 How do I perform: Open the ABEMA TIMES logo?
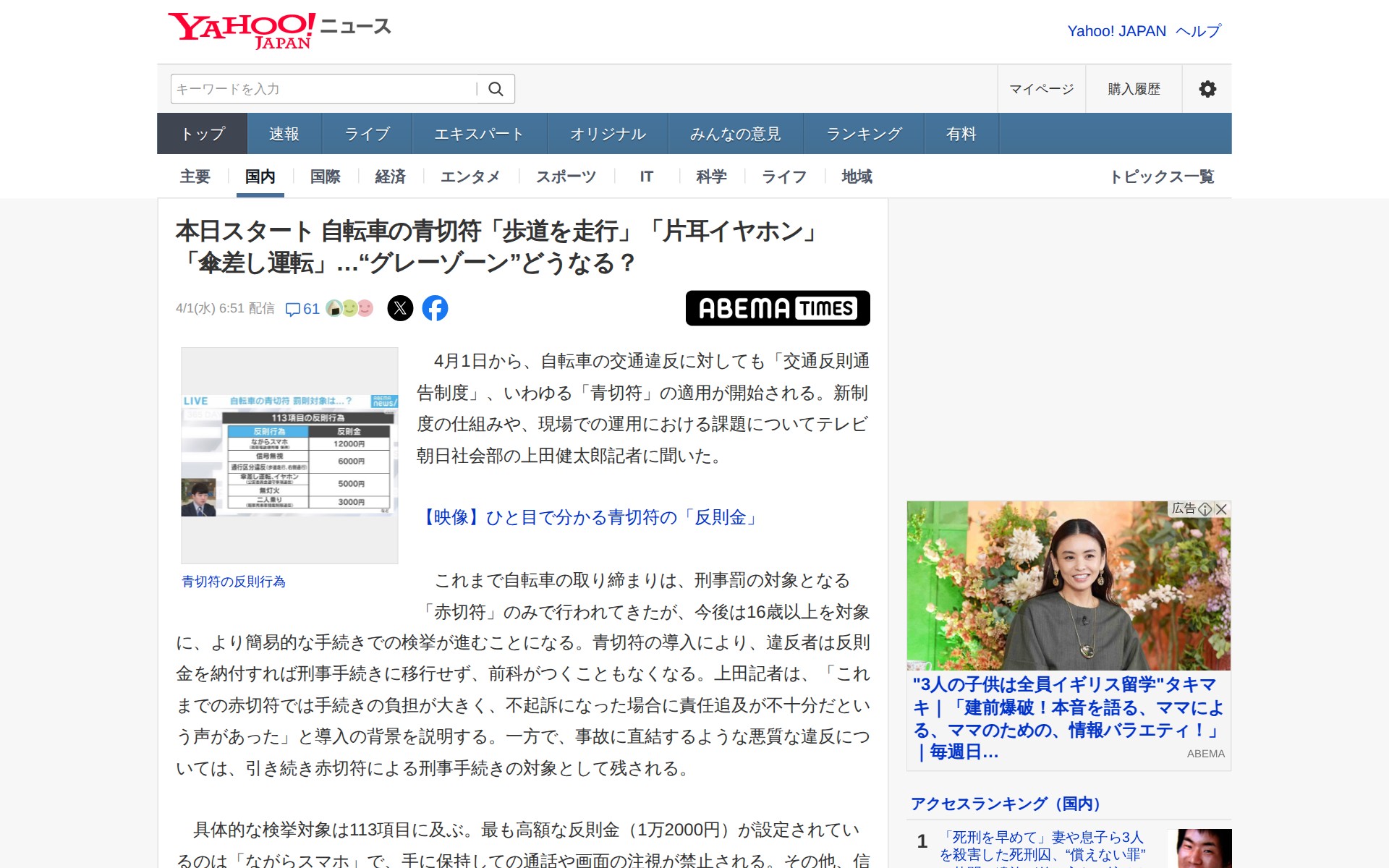pyautogui.click(x=777, y=308)
